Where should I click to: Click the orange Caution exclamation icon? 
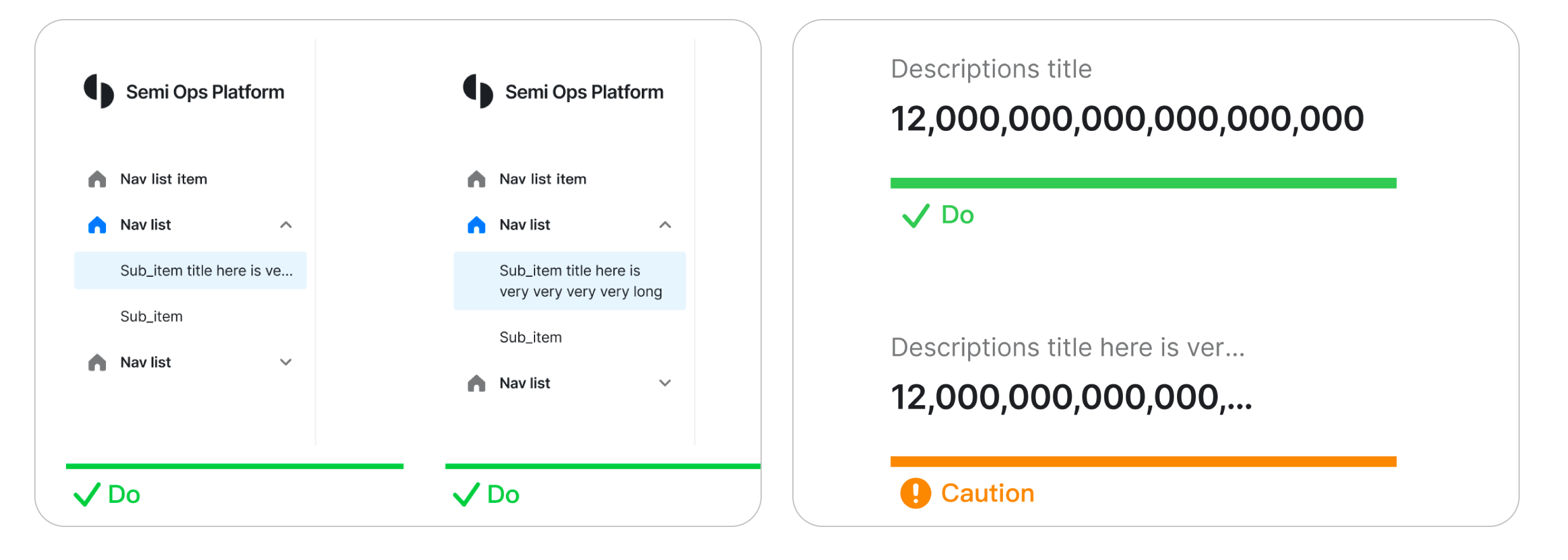915,493
